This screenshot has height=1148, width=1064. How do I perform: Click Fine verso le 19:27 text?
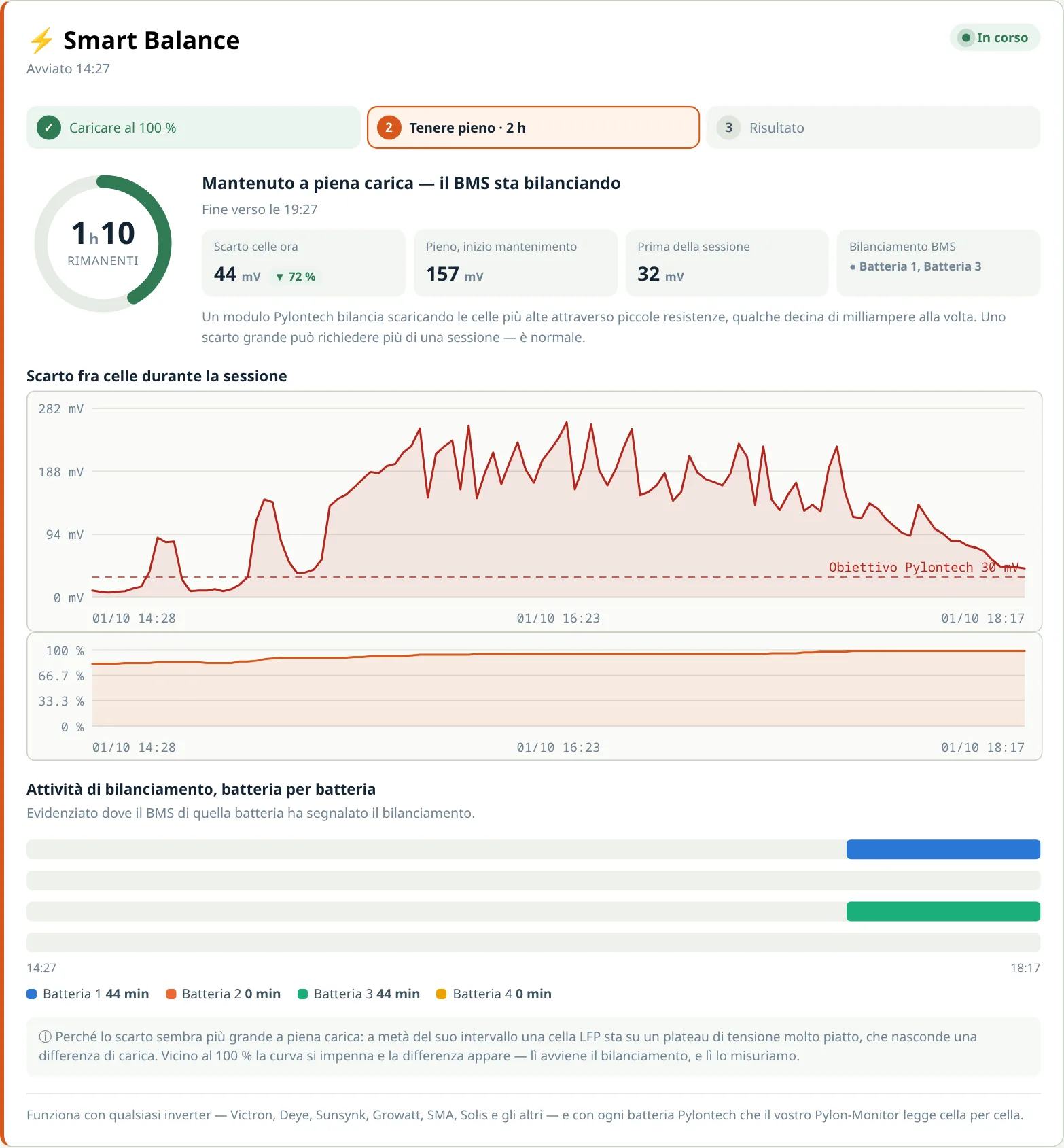tap(260, 209)
